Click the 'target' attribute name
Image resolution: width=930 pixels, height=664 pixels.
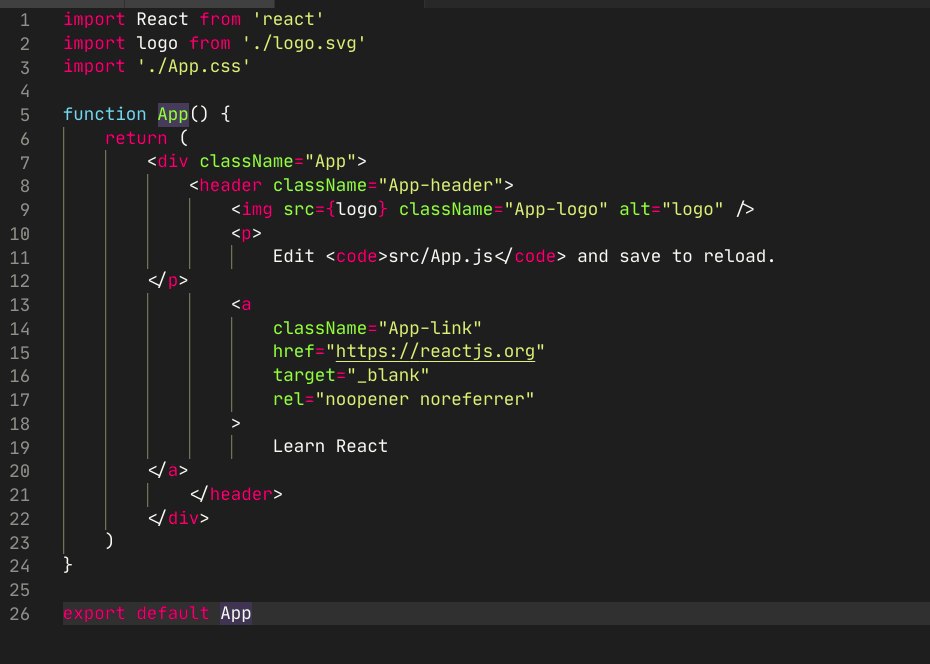[x=304, y=375]
